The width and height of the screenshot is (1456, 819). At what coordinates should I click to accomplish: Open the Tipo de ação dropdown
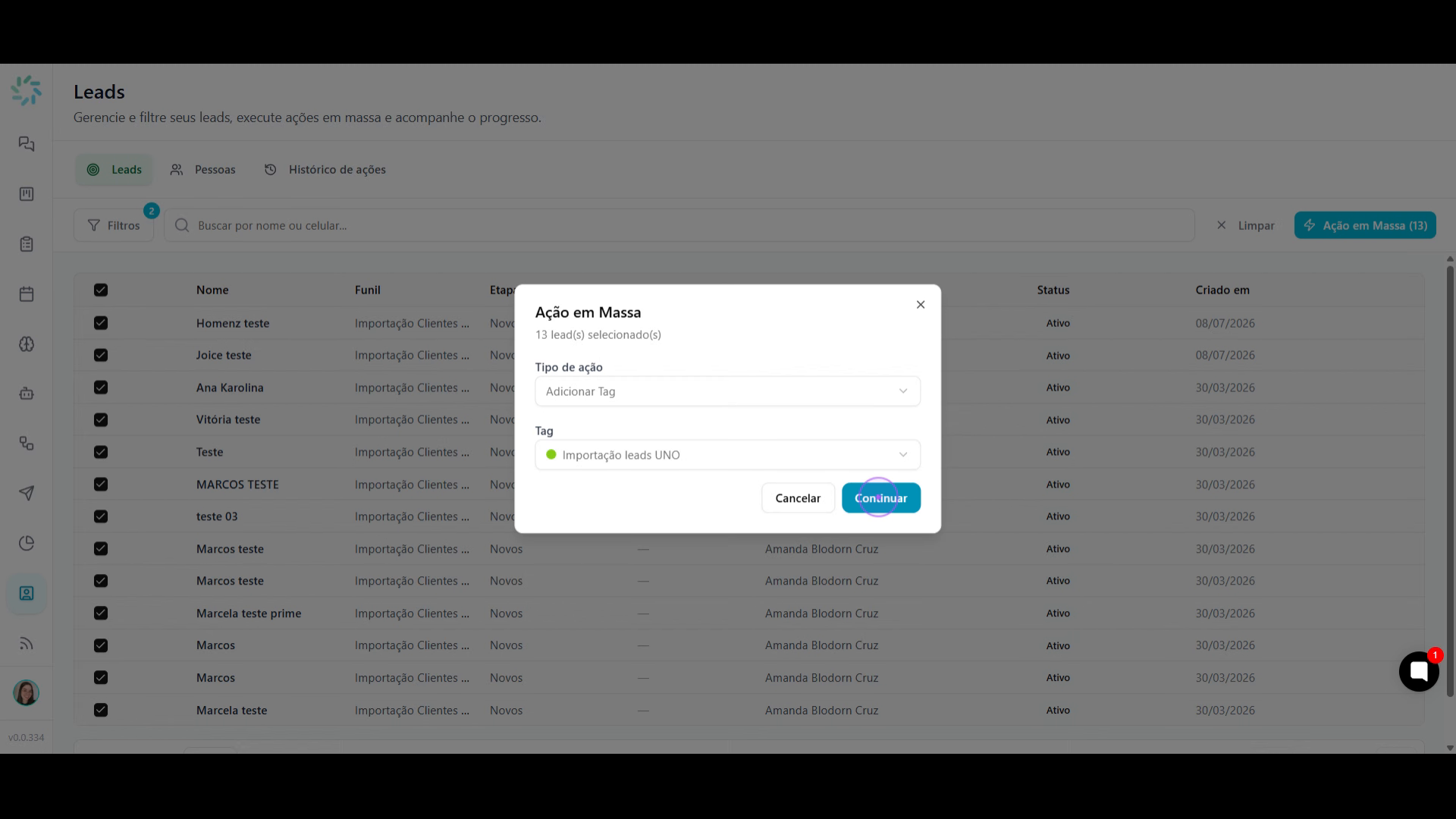[727, 391]
